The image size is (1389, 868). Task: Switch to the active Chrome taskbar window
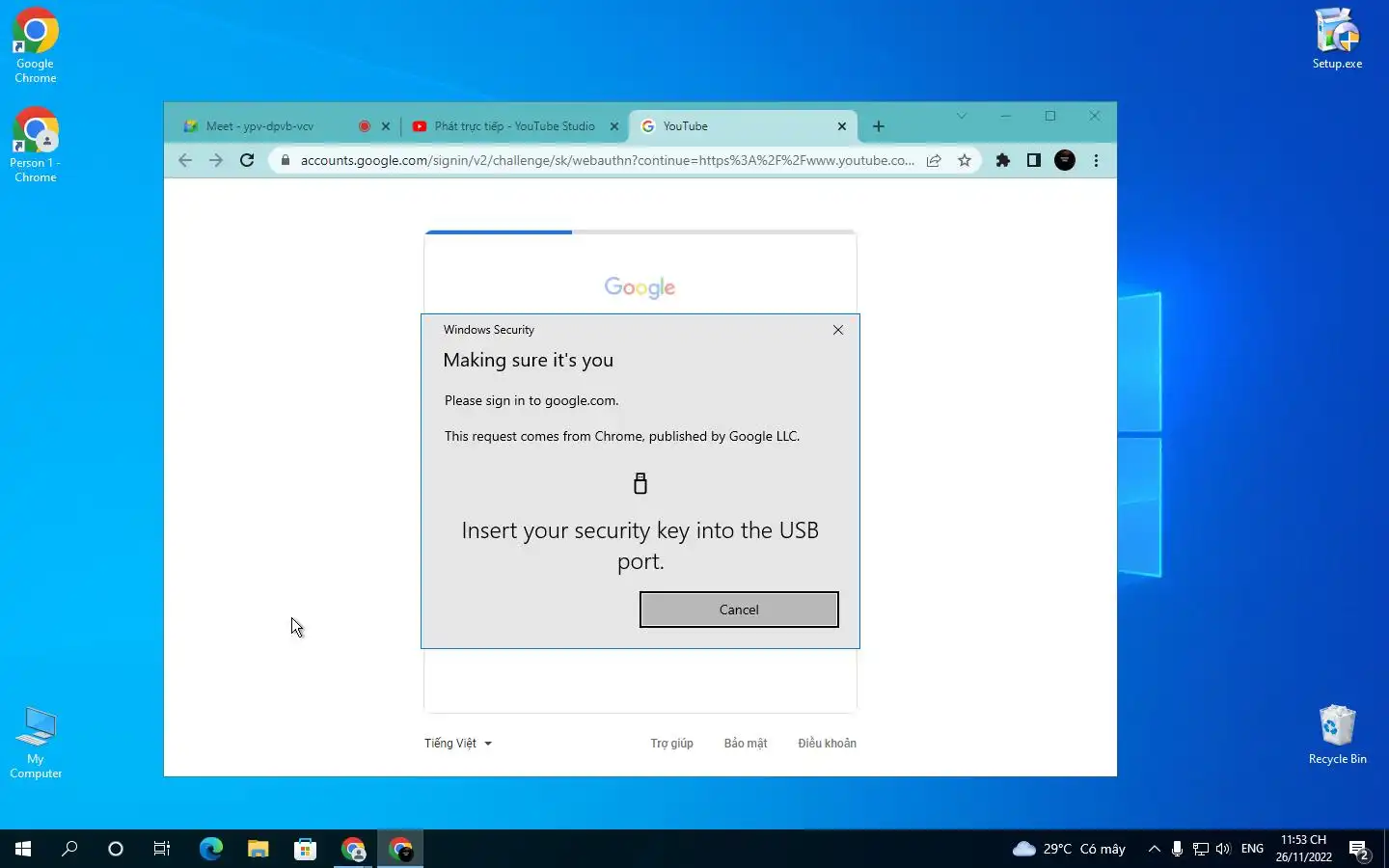(x=400, y=849)
